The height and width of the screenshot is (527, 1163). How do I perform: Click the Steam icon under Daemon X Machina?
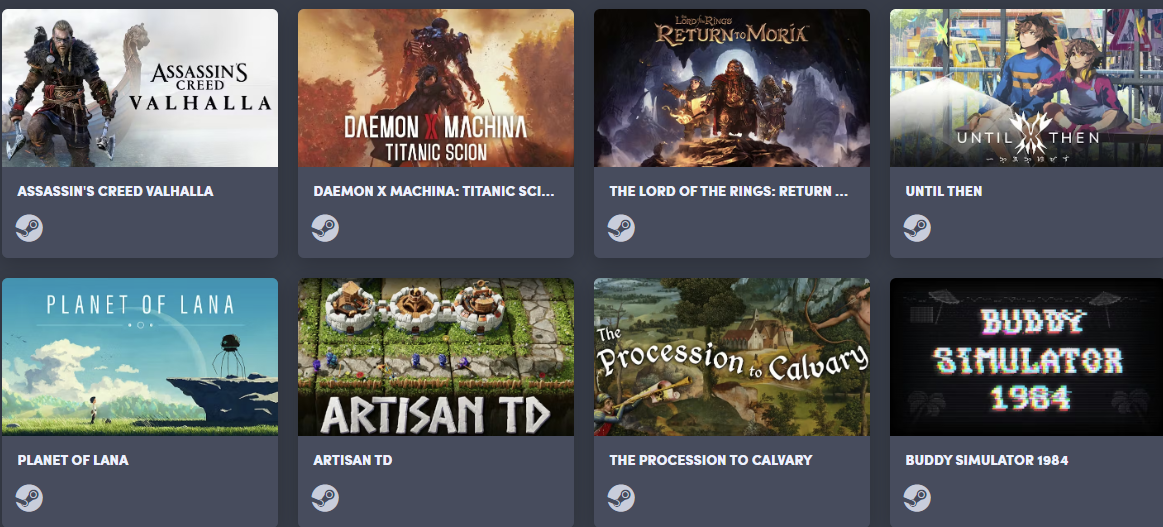pyautogui.click(x=326, y=228)
